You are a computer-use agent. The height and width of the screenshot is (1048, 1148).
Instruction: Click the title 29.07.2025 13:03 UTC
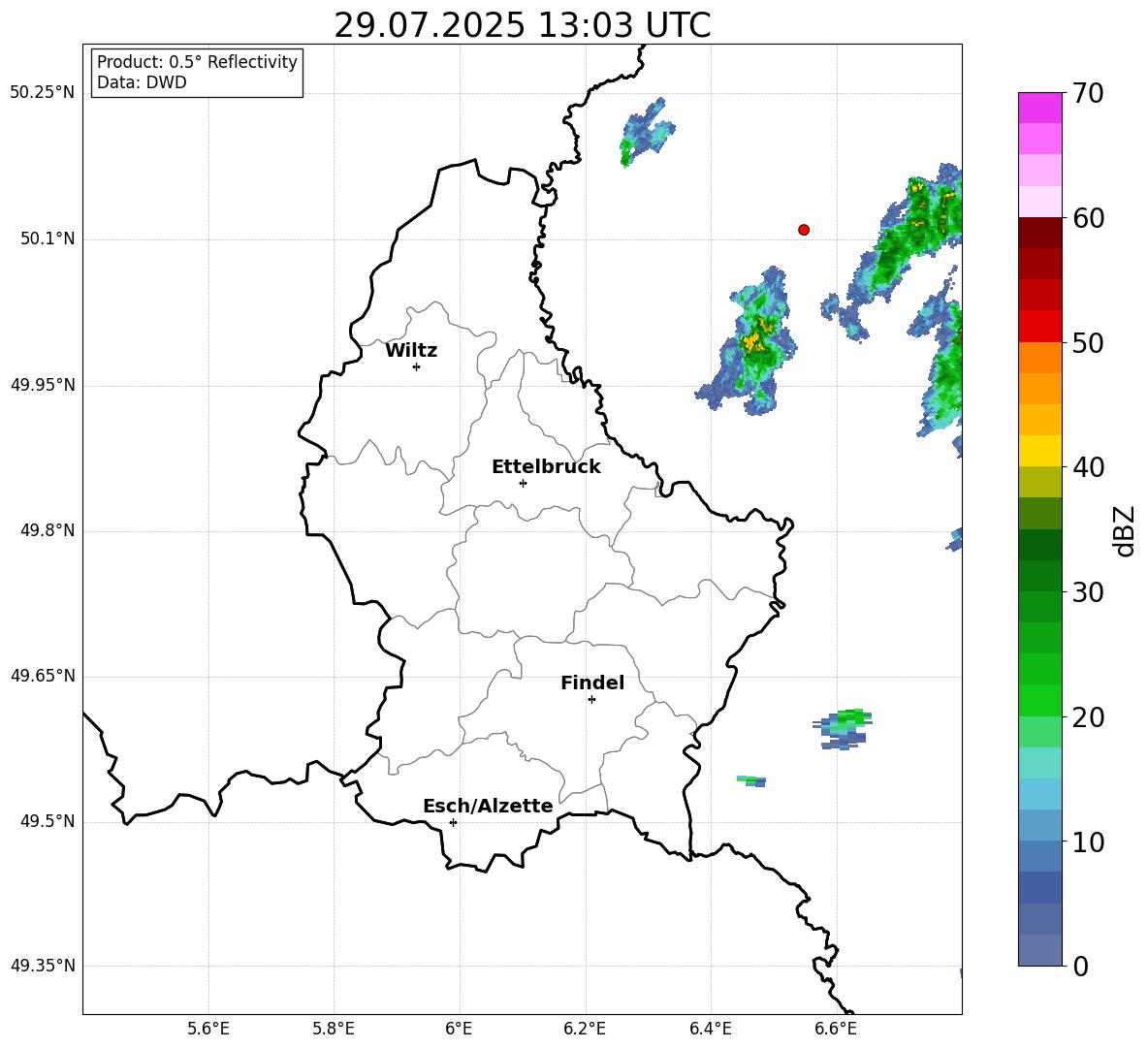click(522, 25)
